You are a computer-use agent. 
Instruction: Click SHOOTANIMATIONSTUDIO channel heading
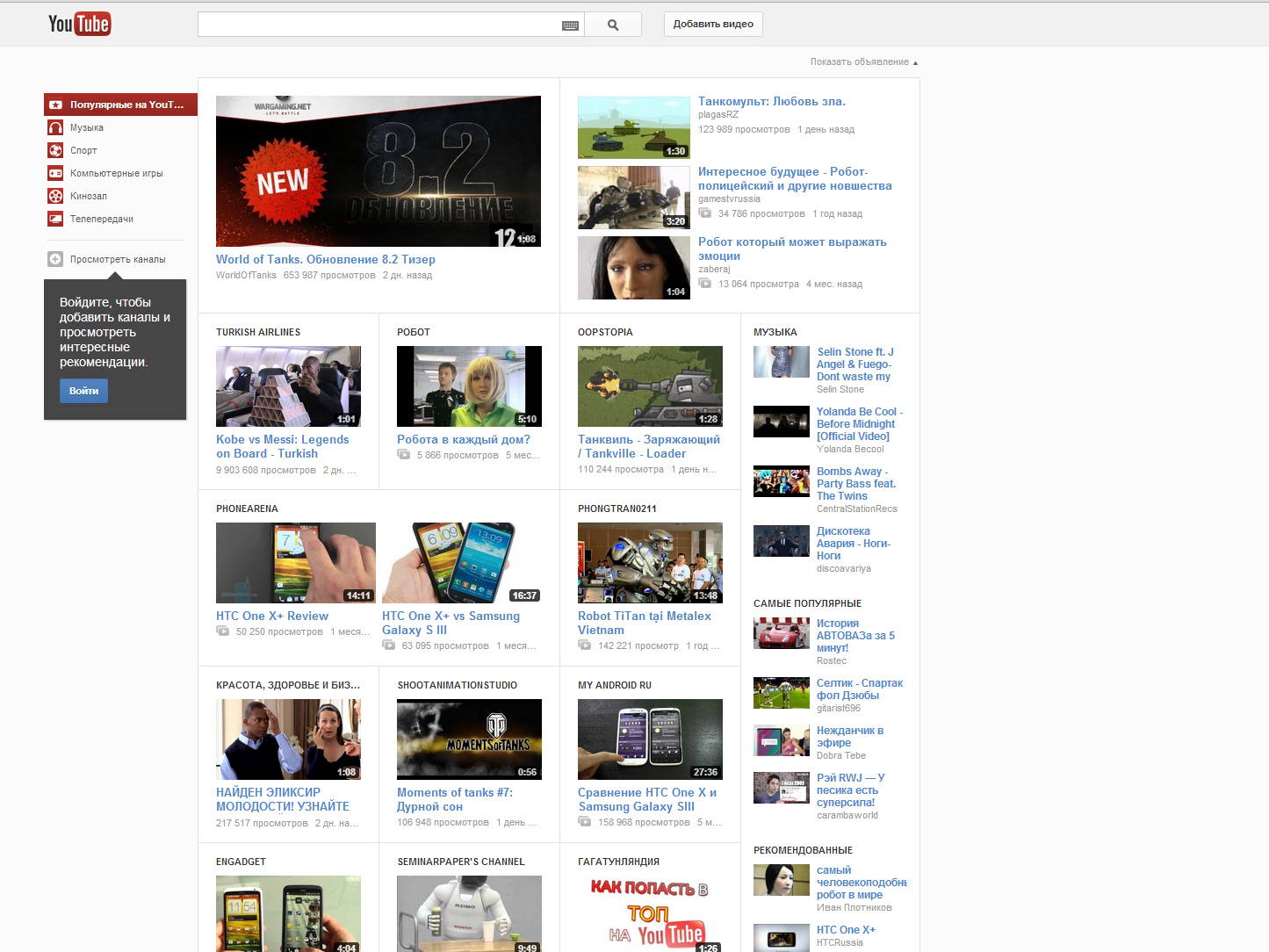click(x=458, y=685)
